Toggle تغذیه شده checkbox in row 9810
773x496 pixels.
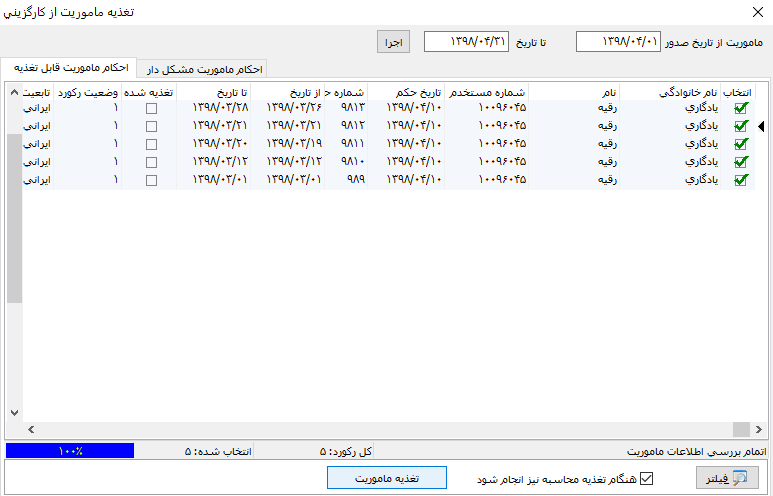click(151, 162)
